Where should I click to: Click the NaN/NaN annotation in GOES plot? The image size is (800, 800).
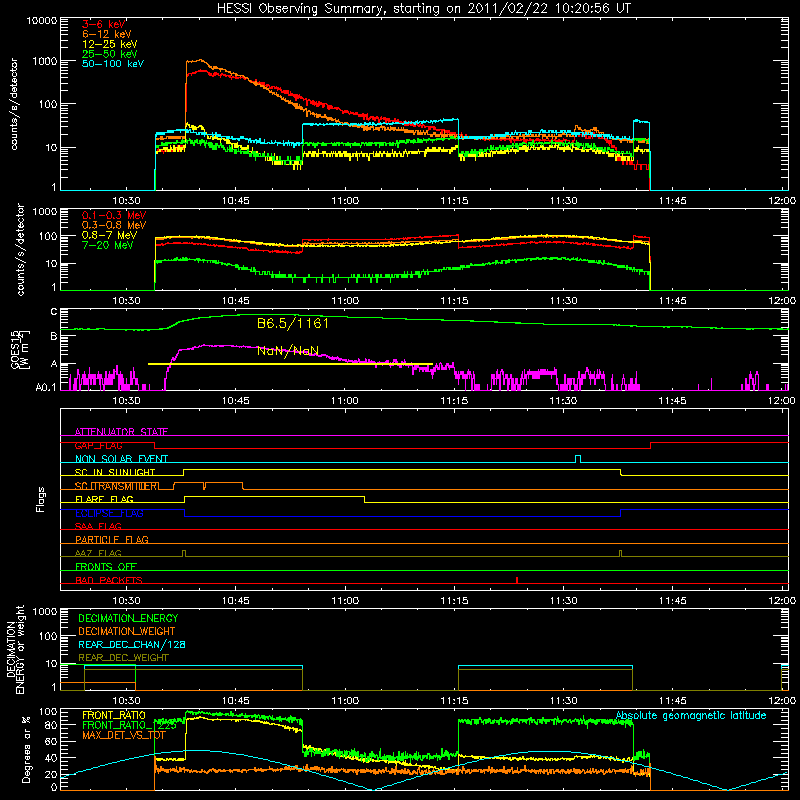click(288, 351)
